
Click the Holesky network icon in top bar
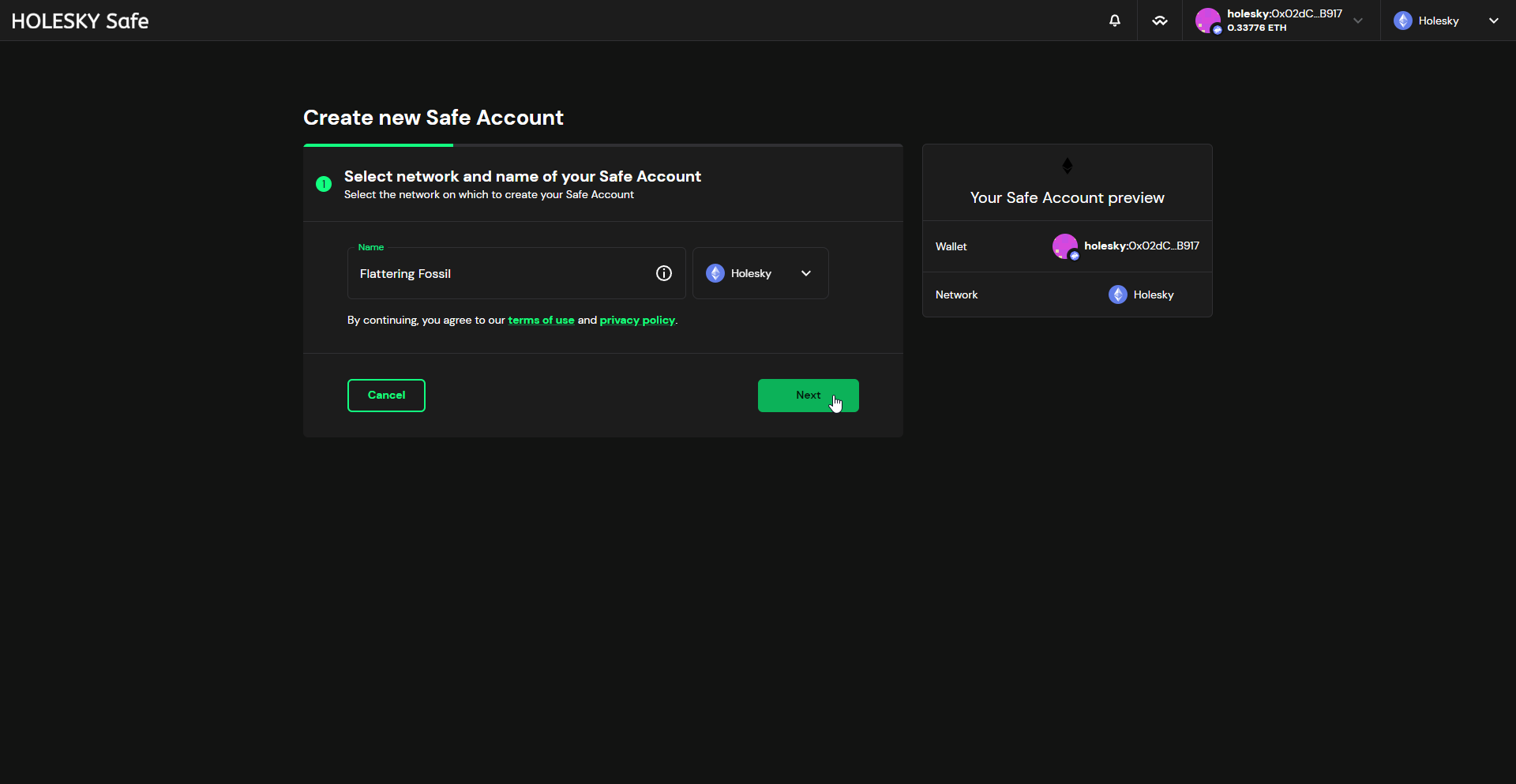pos(1404,21)
